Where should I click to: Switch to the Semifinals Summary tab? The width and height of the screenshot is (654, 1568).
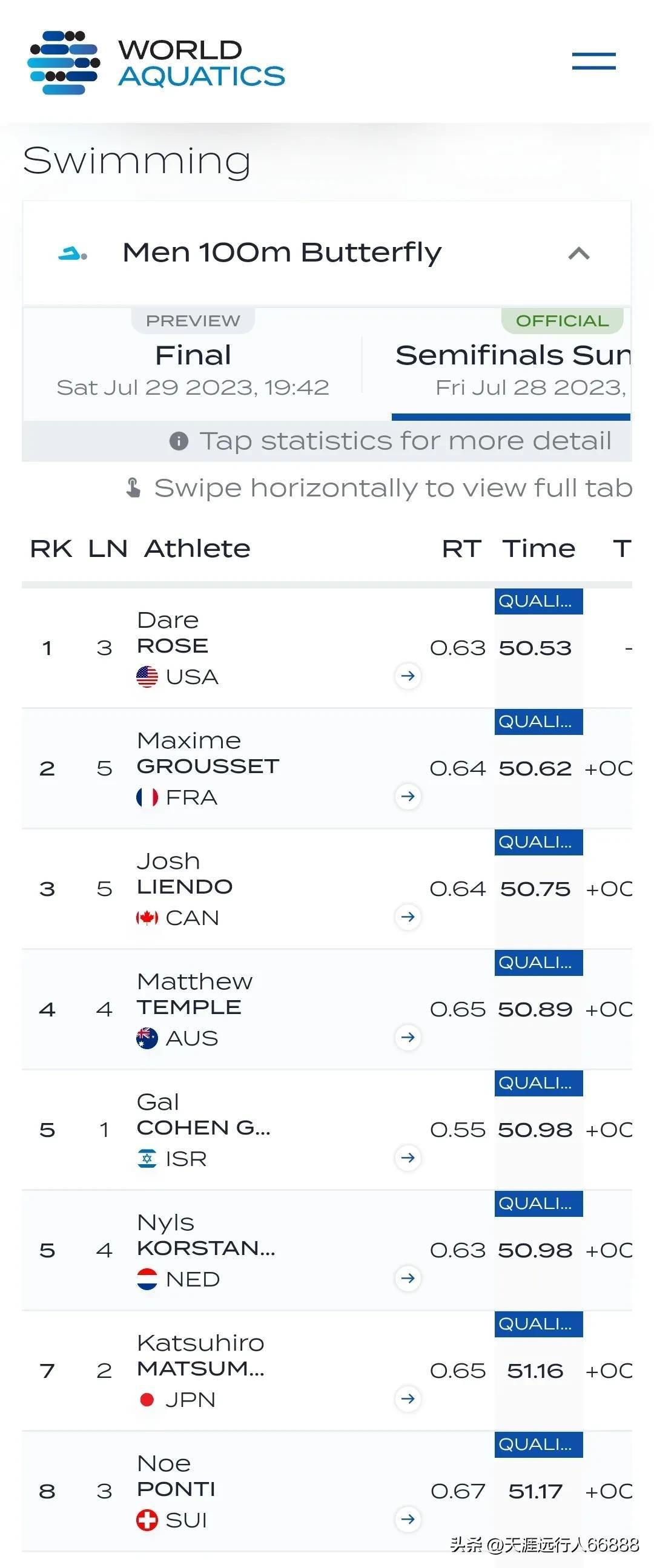512,364
